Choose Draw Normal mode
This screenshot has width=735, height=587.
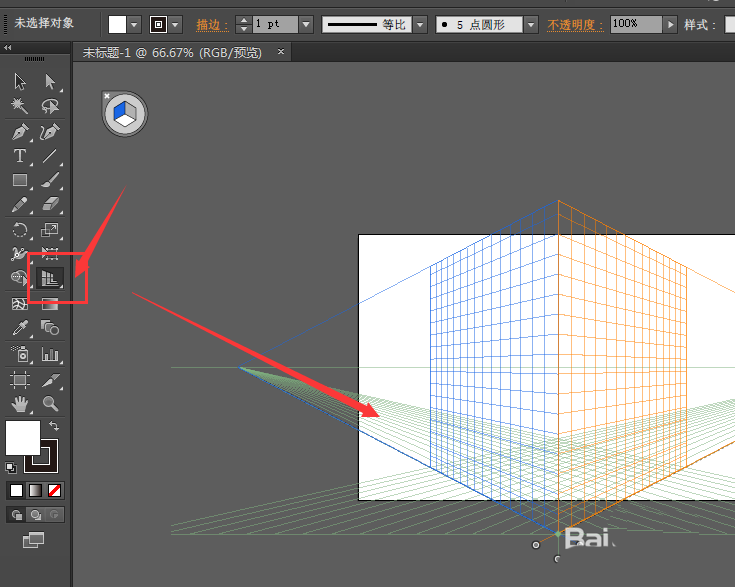[16, 515]
